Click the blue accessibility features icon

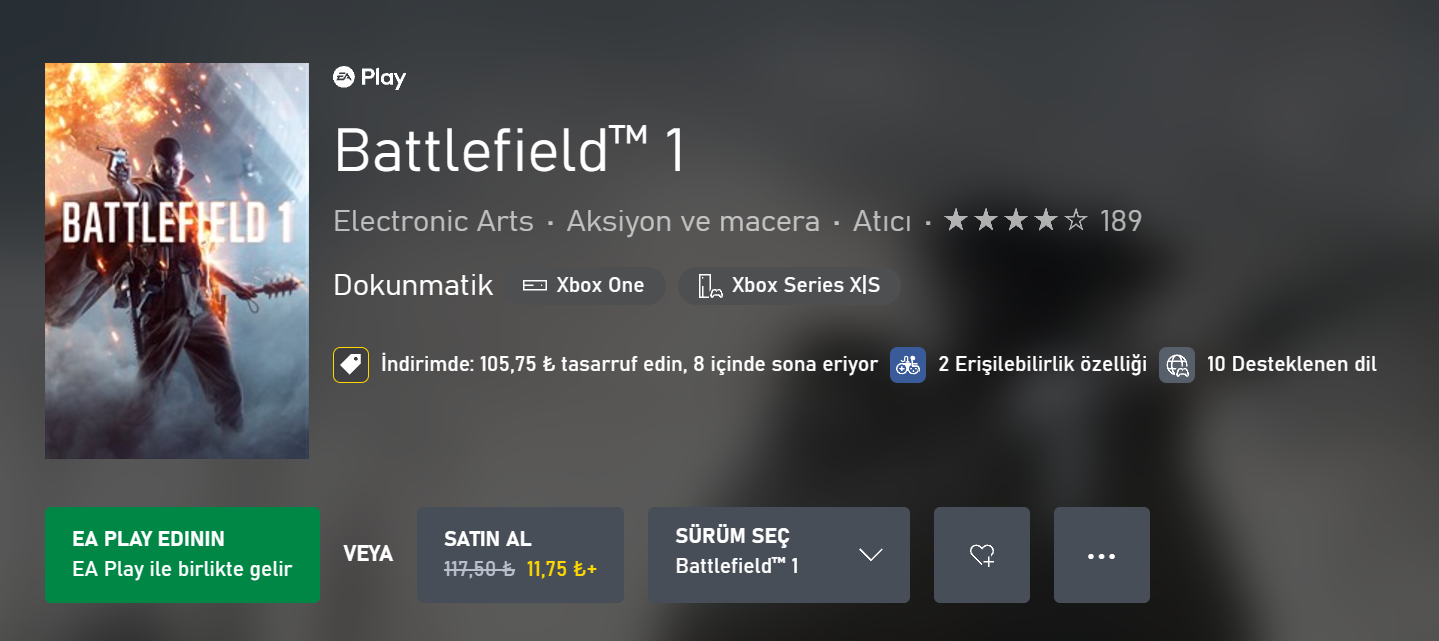point(908,365)
